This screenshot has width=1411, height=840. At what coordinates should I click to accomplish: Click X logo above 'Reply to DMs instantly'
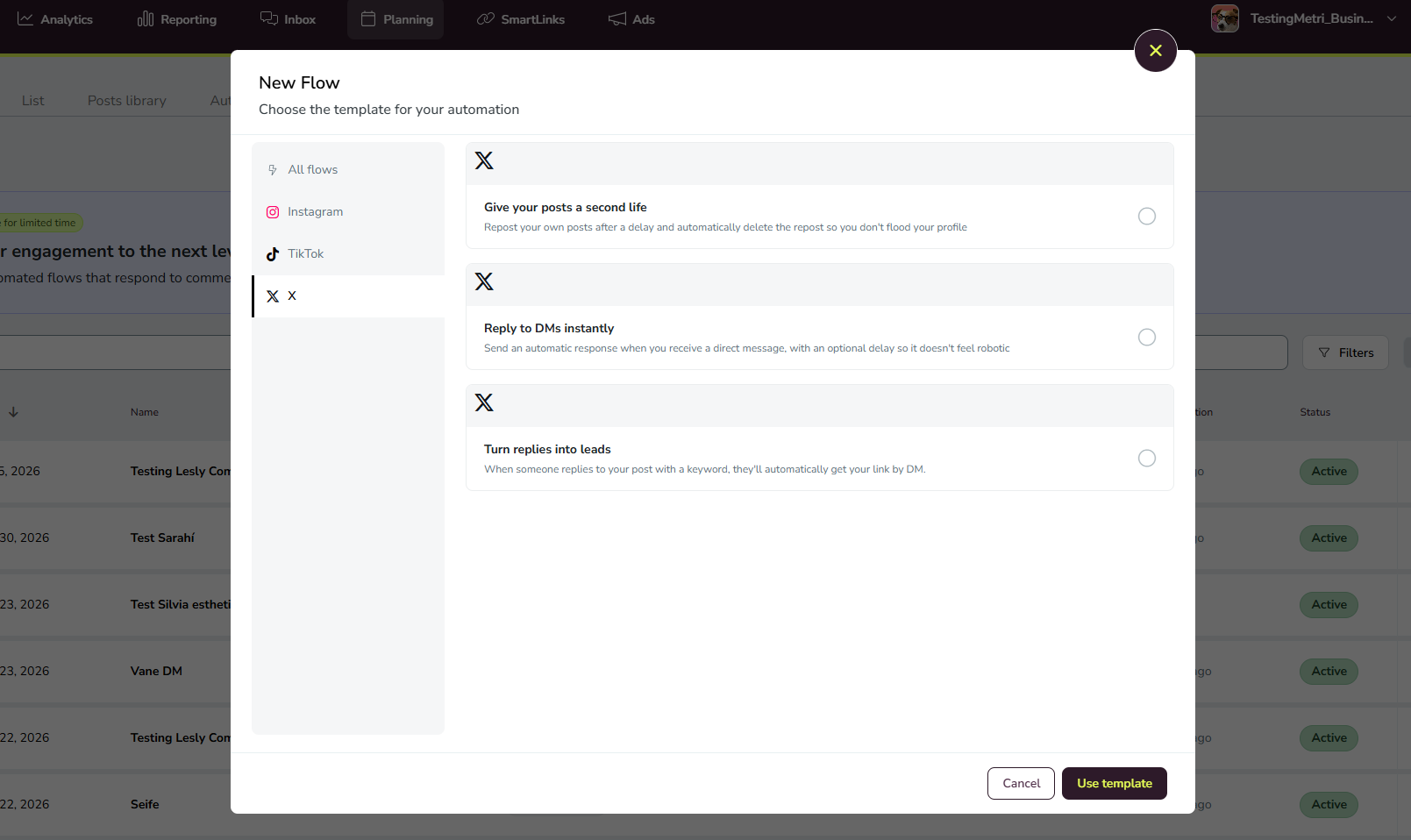coord(484,281)
